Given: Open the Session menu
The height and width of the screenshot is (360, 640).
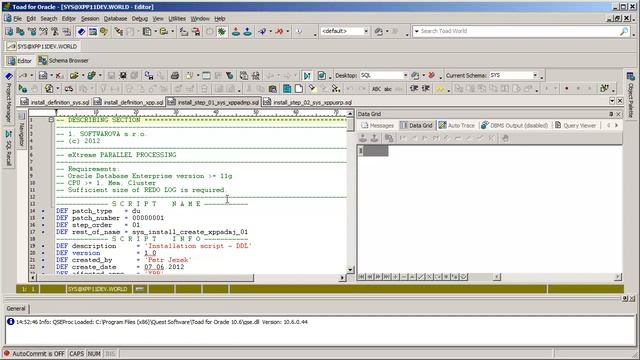Looking at the screenshot, I should [90, 18].
